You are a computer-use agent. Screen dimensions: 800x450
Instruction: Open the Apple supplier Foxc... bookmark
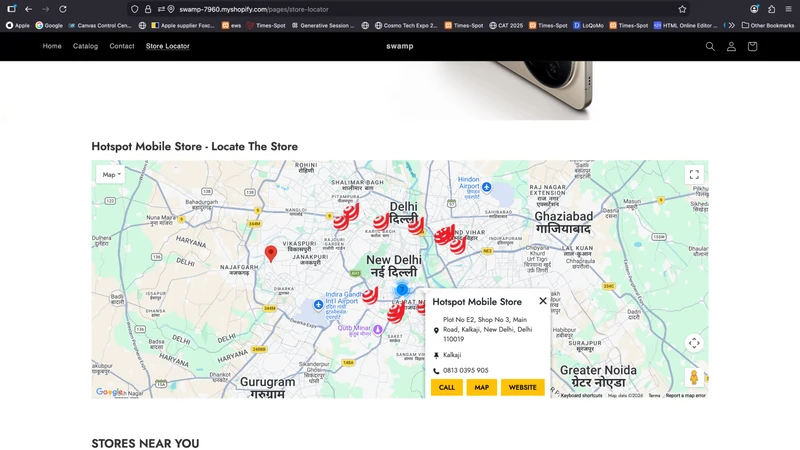[x=183, y=25]
